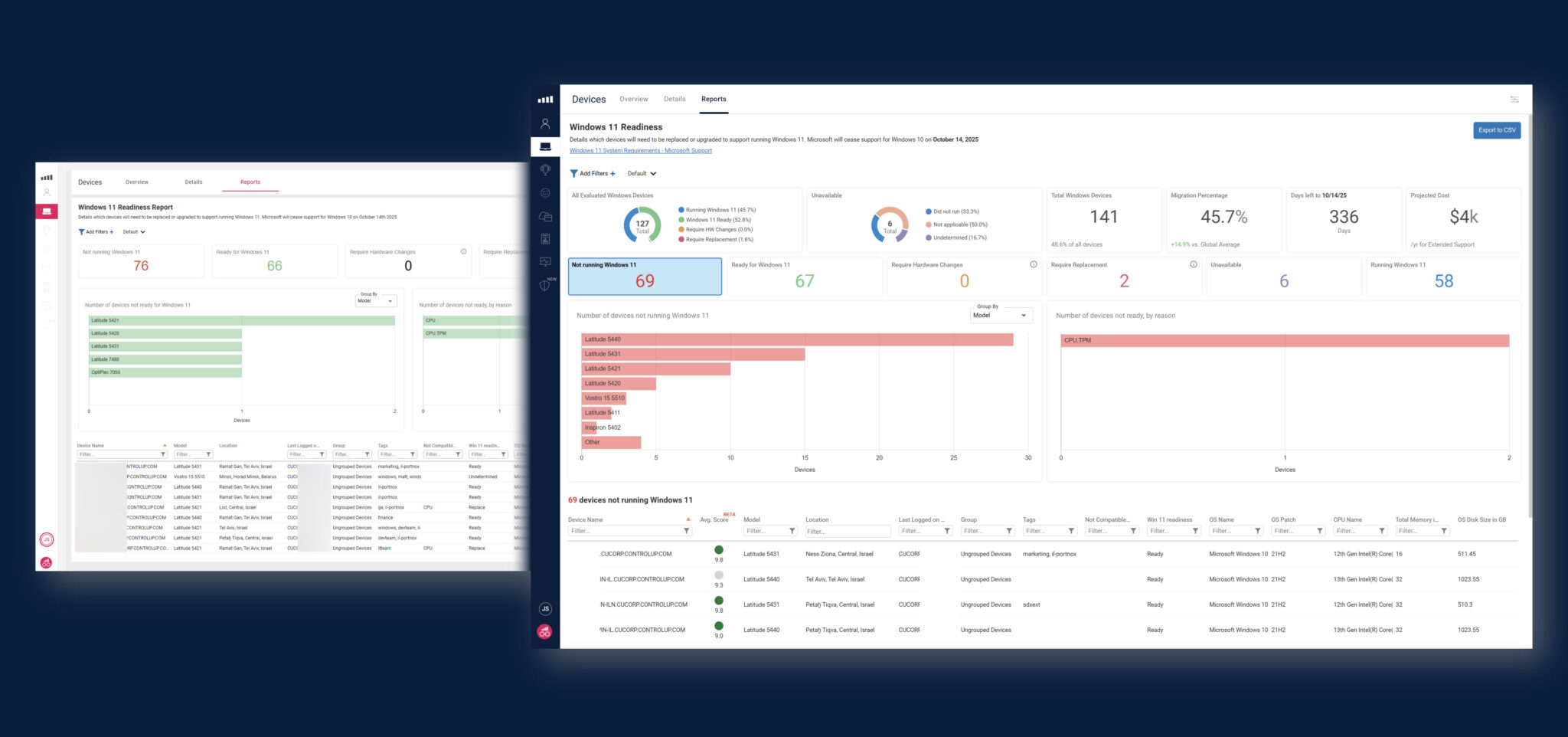
Task: Click the Not Compatible column filter funnel icon
Action: (1134, 531)
